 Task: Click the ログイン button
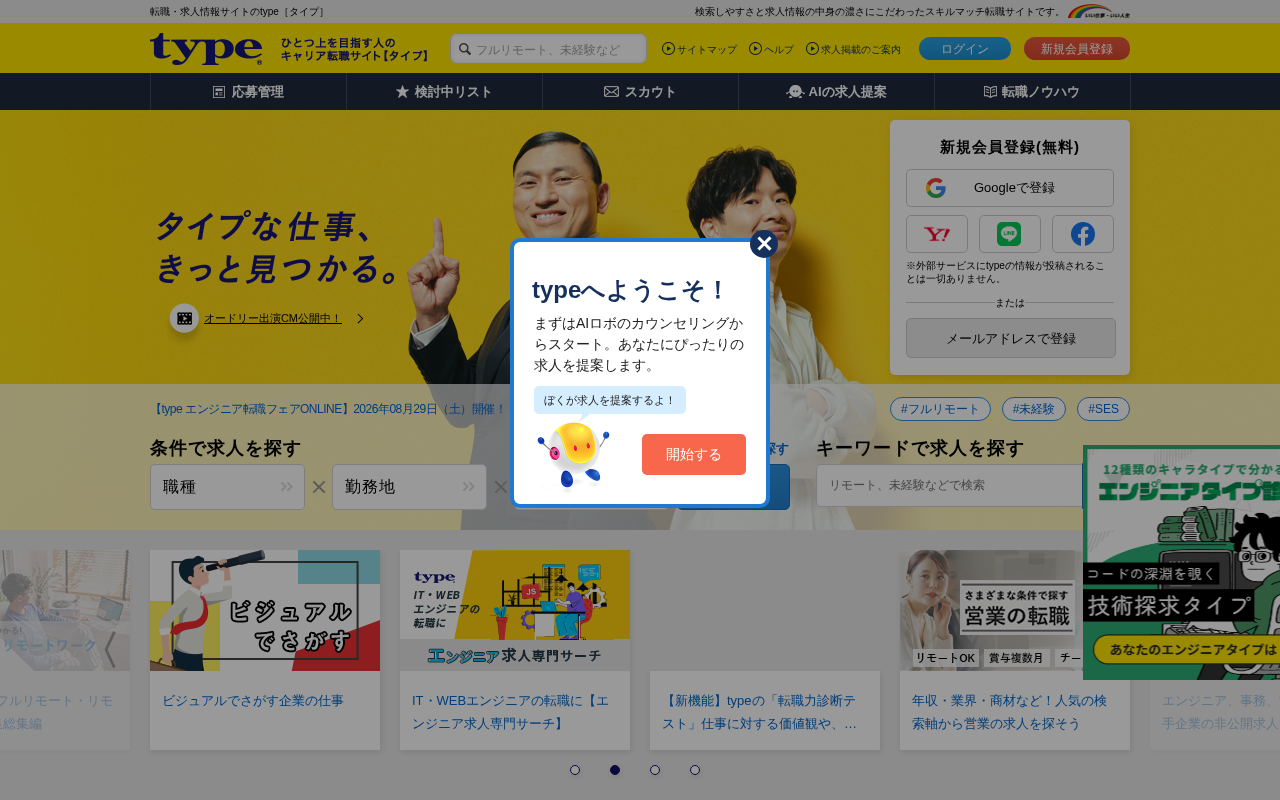point(965,49)
